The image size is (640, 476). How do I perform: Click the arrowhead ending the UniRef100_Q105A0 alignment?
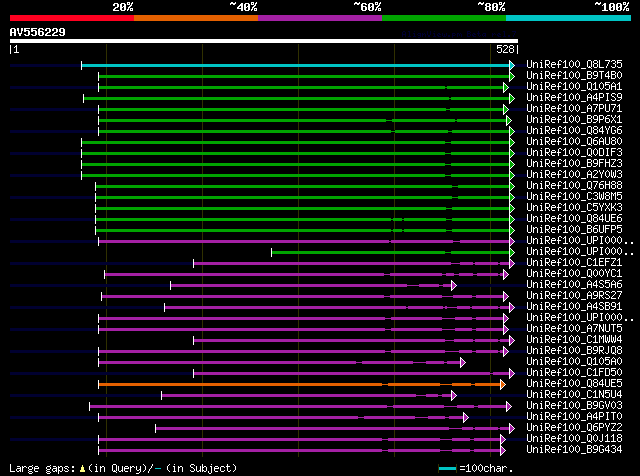462,363
